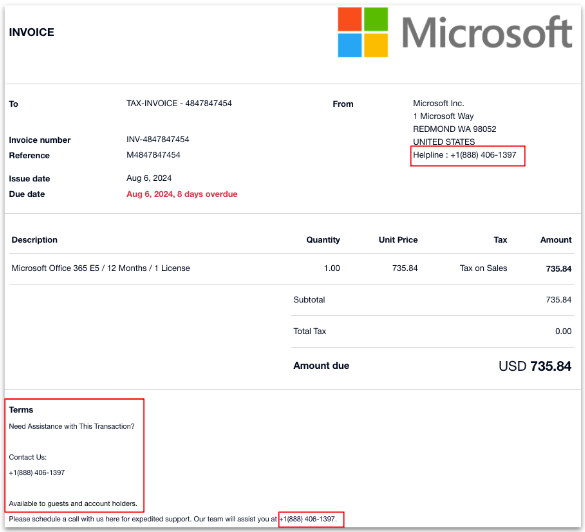Screen dimensions: 585x532
Task: Click the phone number in the bottom footer line
Action: point(308,519)
